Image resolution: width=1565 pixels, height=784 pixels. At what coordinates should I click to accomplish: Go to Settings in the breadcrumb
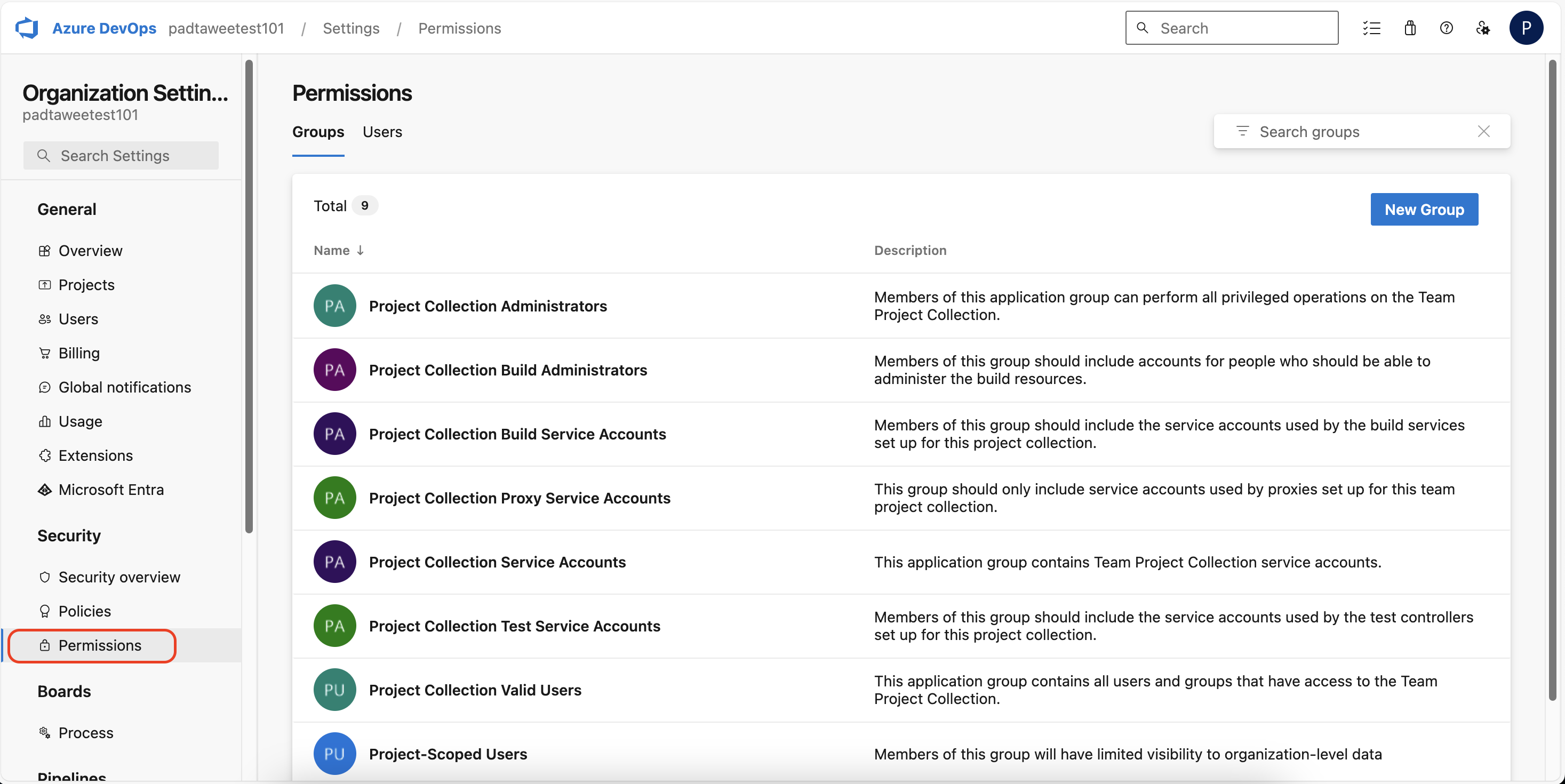click(x=350, y=28)
